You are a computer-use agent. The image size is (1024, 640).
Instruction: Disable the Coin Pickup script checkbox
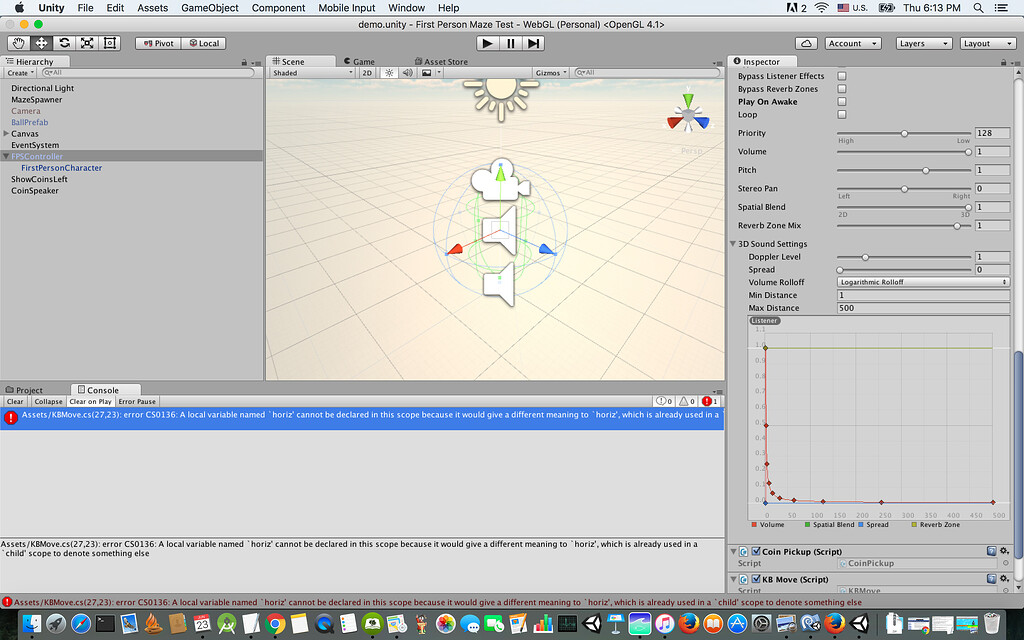point(755,551)
